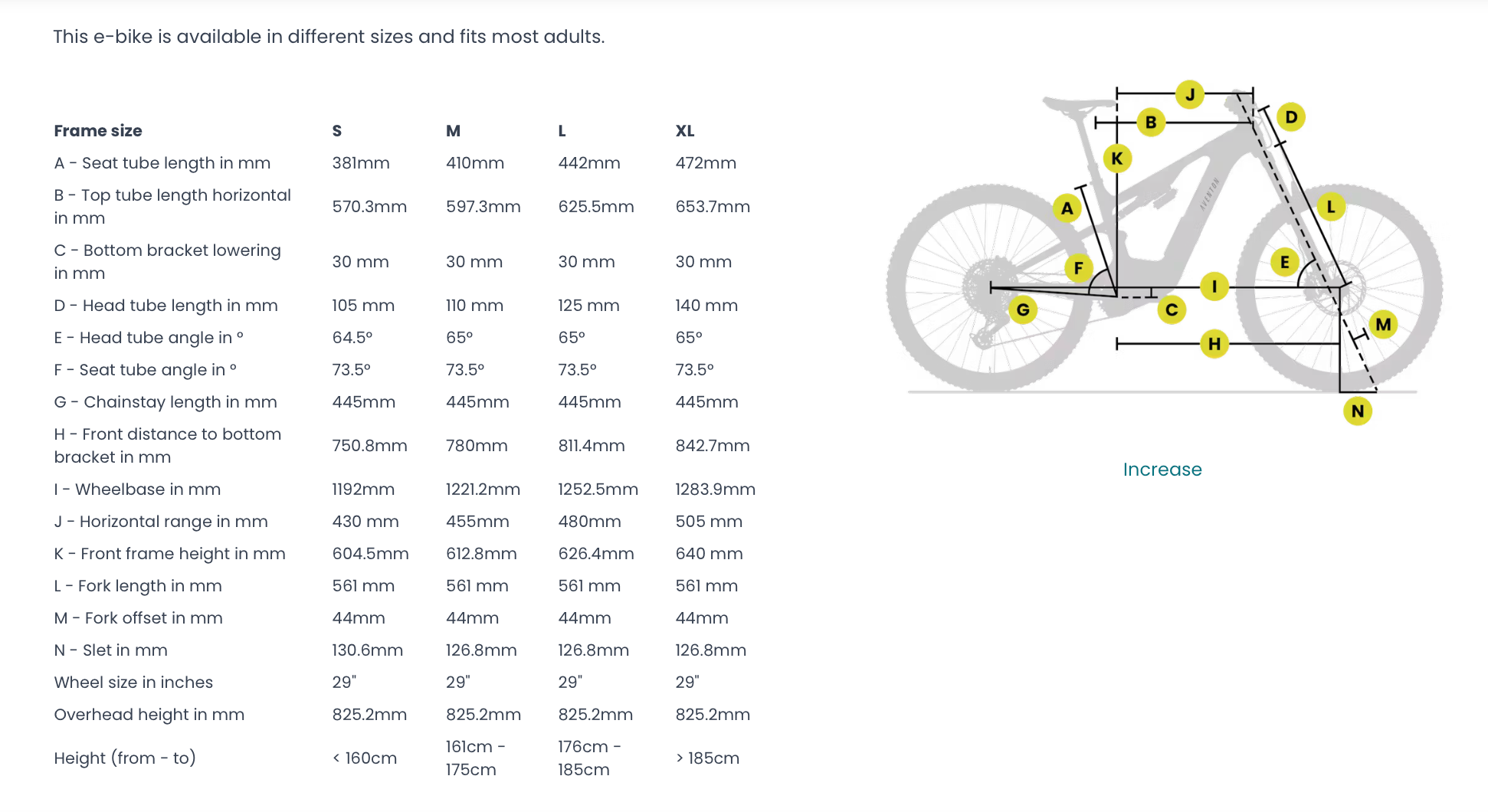Click the yellow C bottom bracket marker
Image resolution: width=1488 pixels, height=812 pixels.
[x=1172, y=310]
